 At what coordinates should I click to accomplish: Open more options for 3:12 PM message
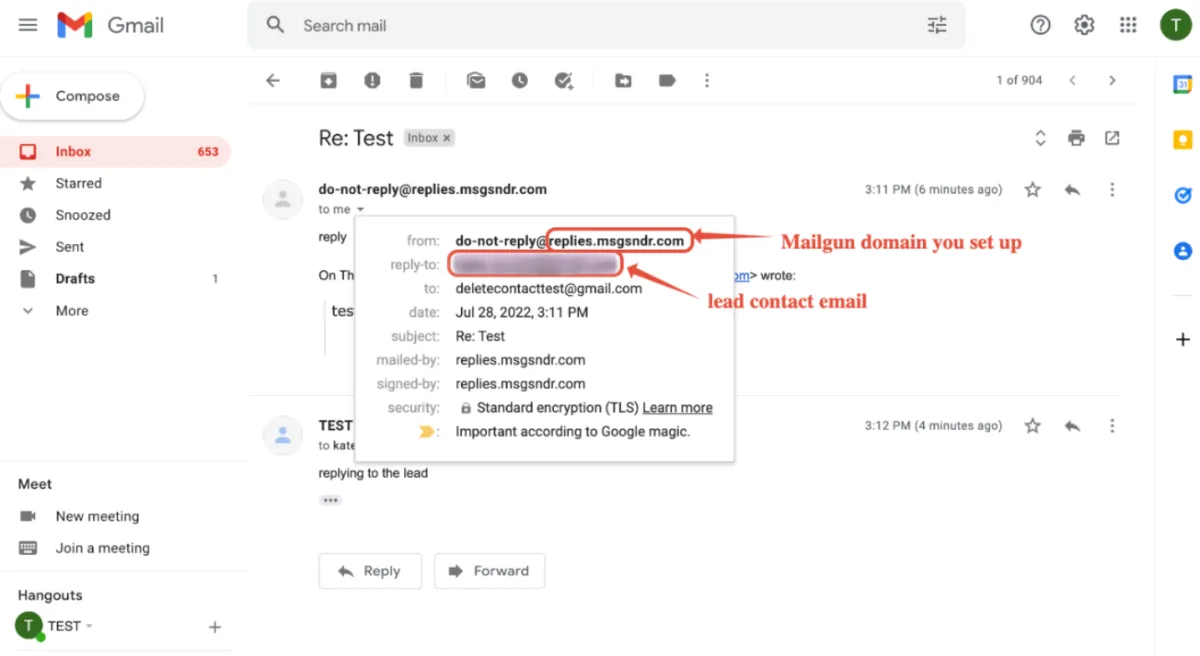(1112, 426)
